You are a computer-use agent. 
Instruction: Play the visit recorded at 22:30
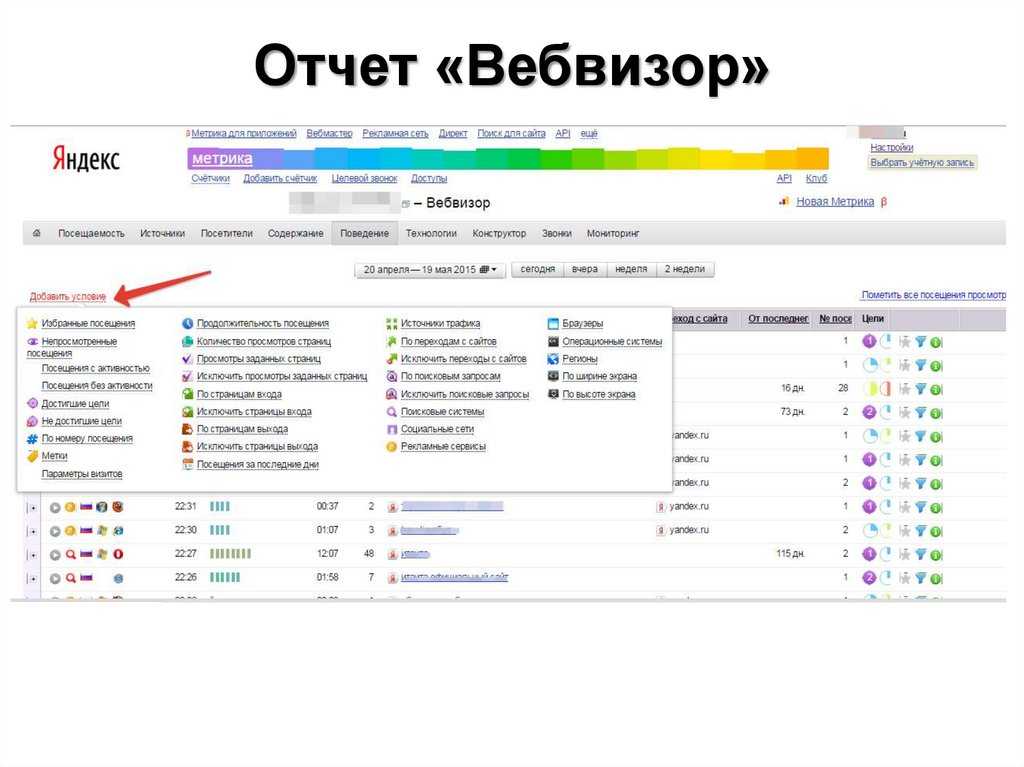pos(55,531)
